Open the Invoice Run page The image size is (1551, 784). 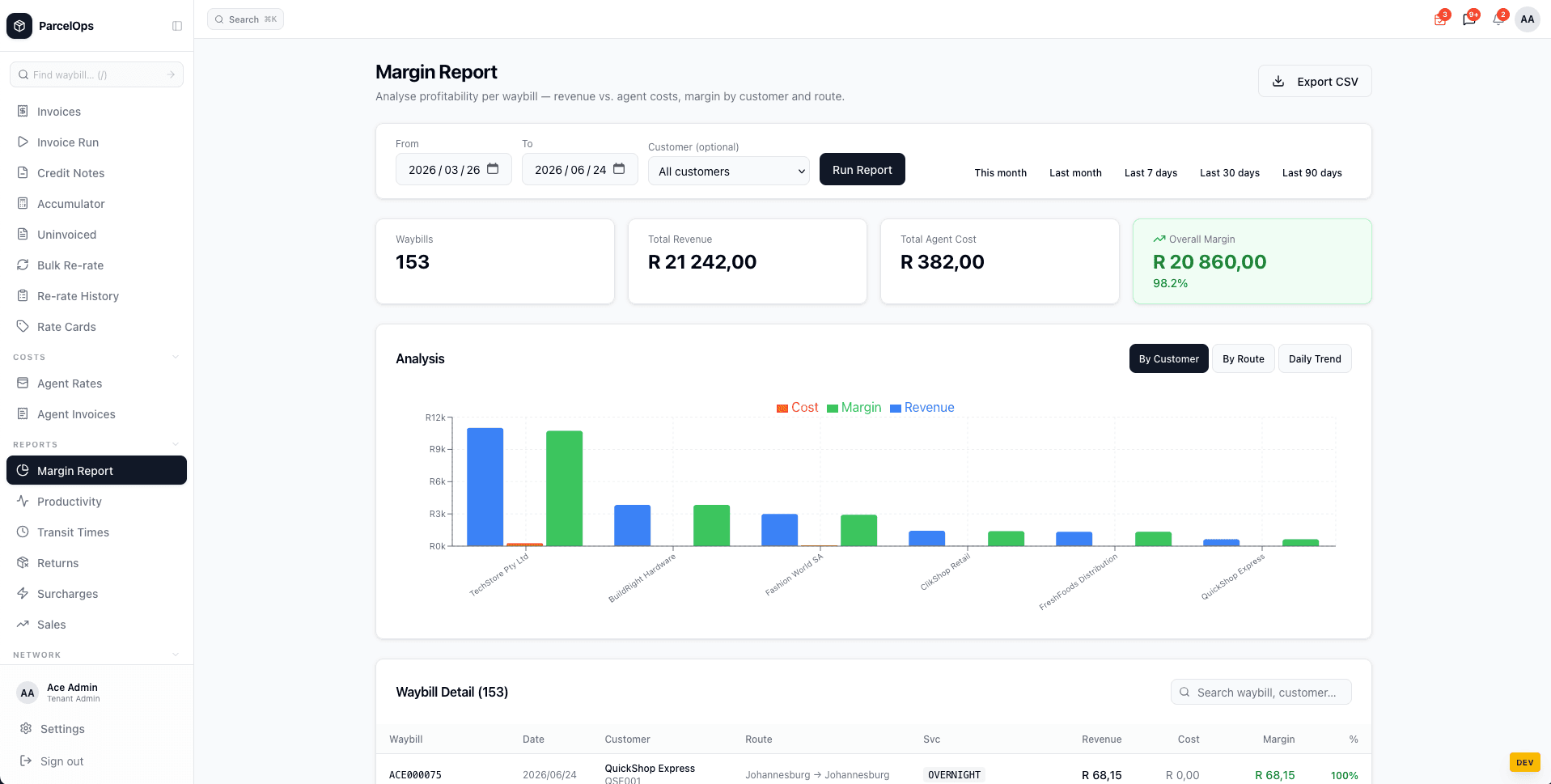pos(96,142)
